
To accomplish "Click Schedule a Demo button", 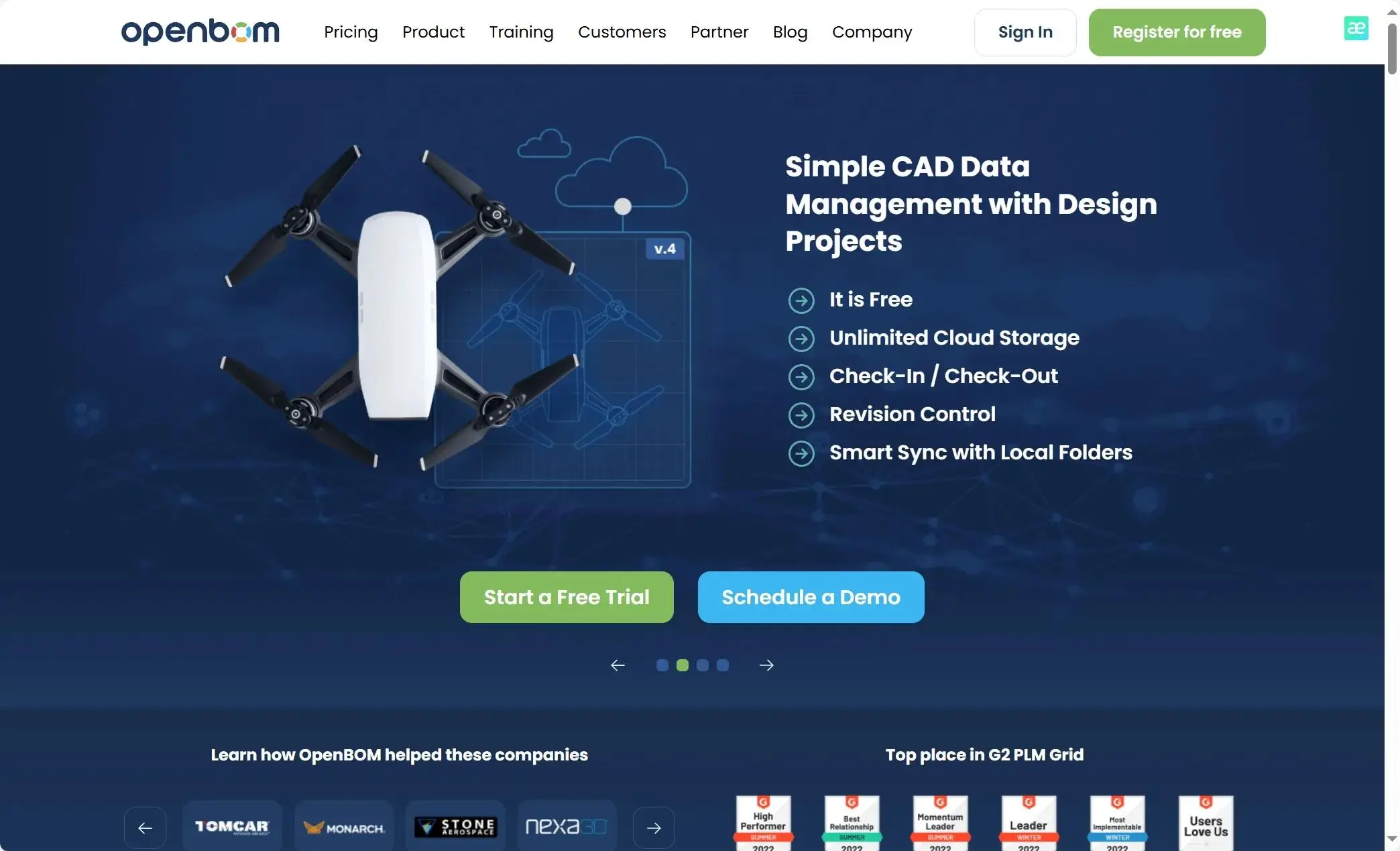I will (811, 597).
